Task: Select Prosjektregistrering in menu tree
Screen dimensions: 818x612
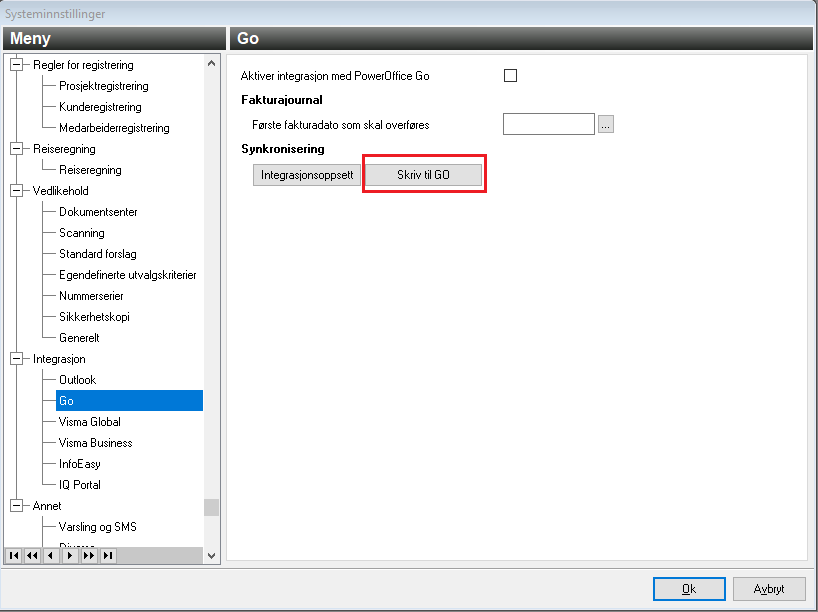Action: (104, 86)
